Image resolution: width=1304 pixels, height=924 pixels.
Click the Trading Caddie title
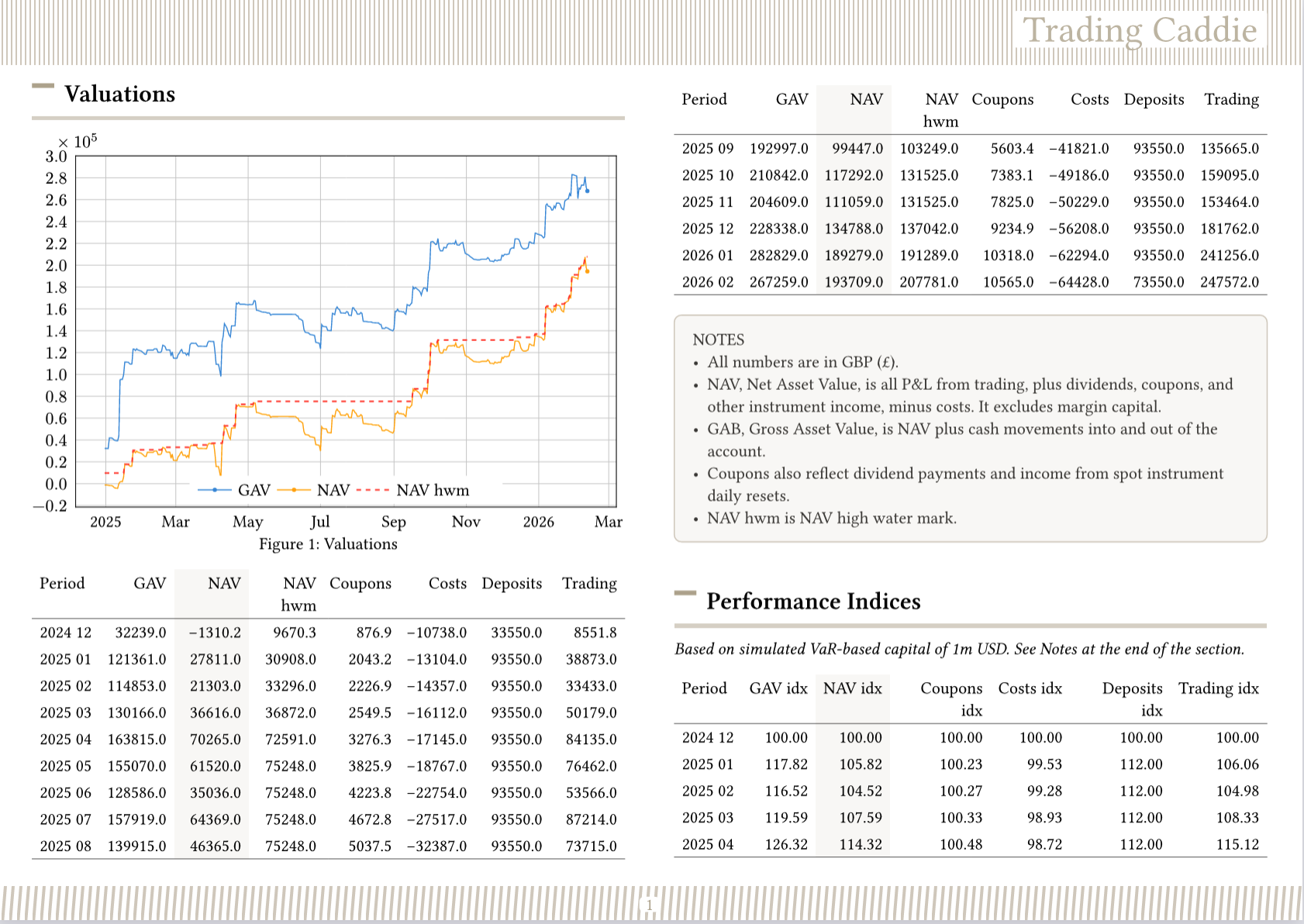(1140, 31)
